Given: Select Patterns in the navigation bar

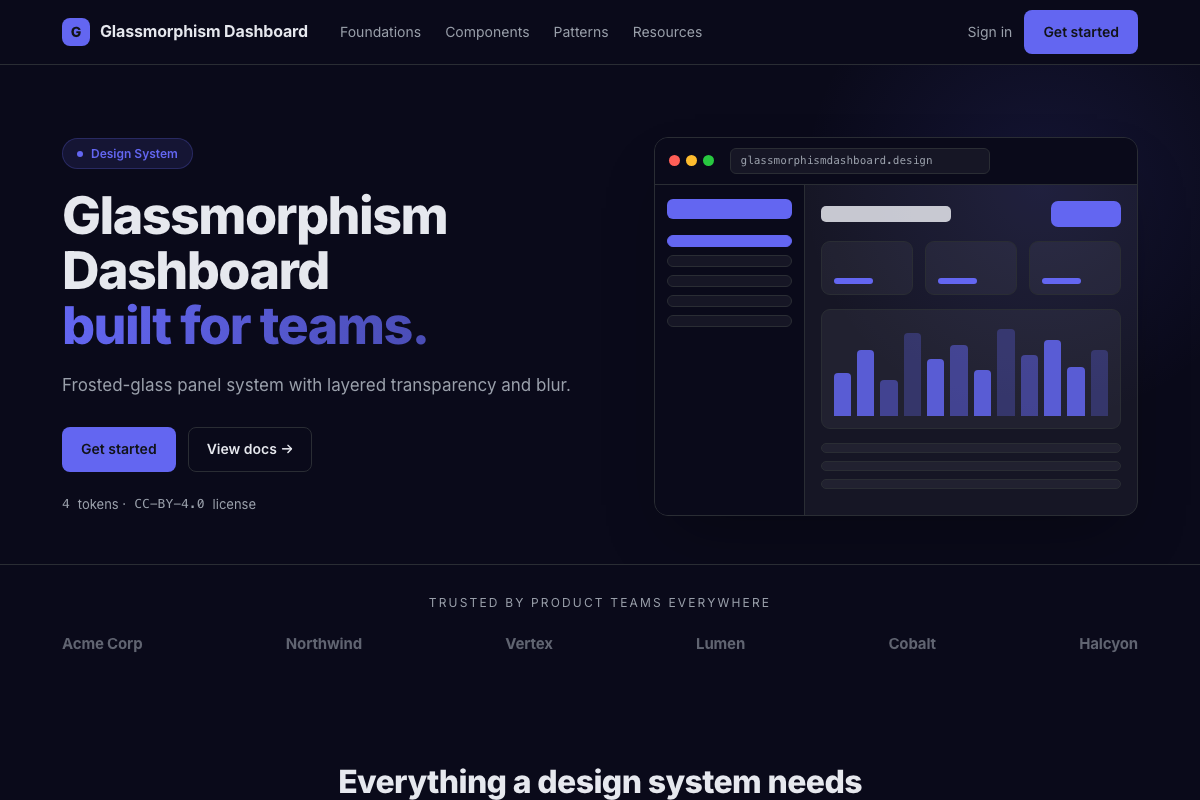Looking at the screenshot, I should click(581, 32).
